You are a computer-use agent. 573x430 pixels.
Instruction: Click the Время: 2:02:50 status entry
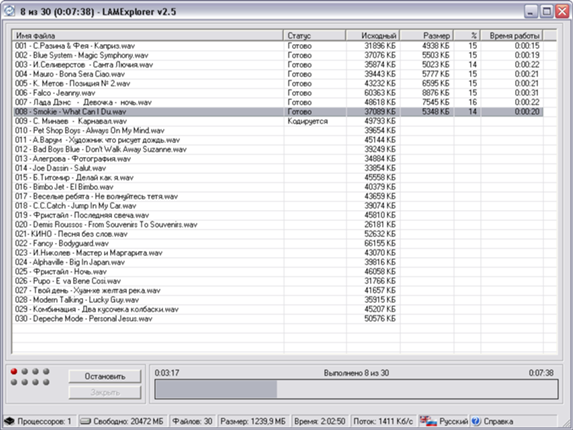tap(320, 421)
